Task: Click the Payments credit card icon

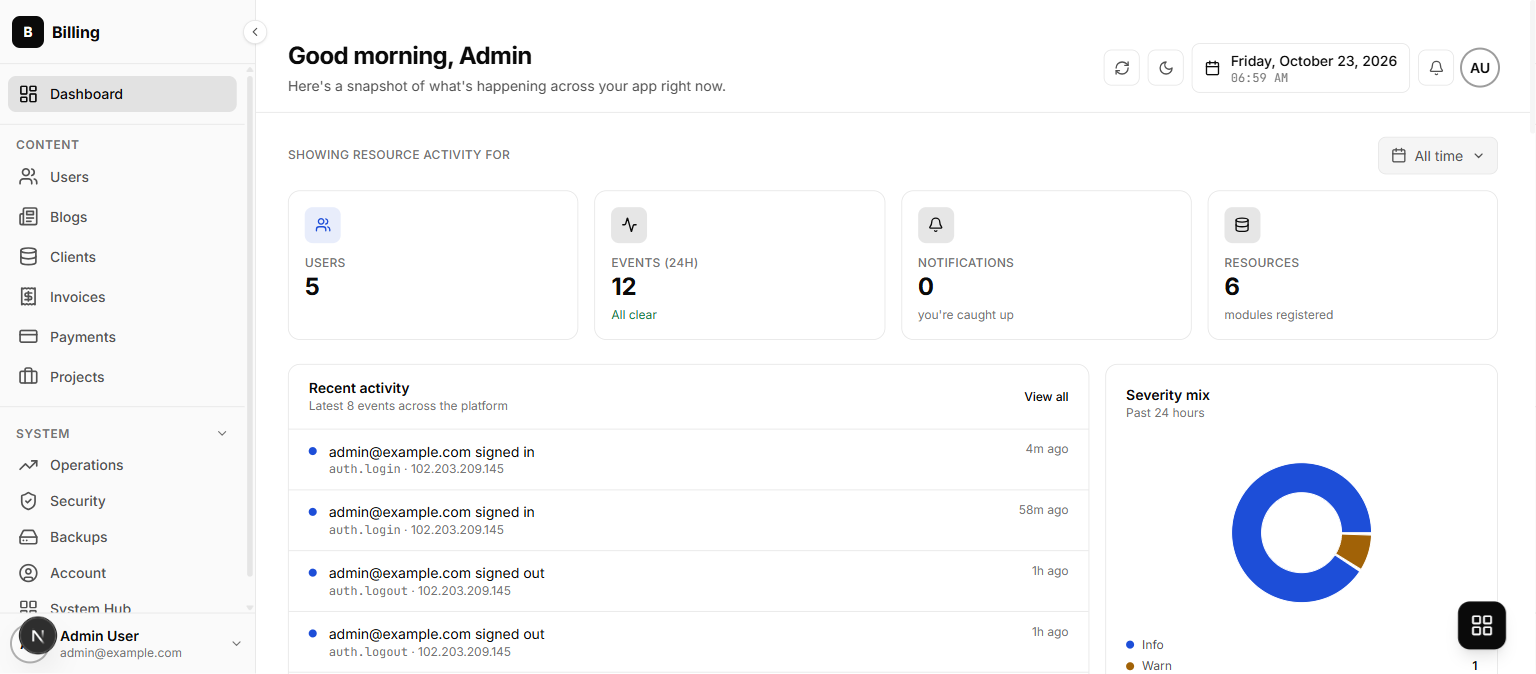Action: coord(29,337)
